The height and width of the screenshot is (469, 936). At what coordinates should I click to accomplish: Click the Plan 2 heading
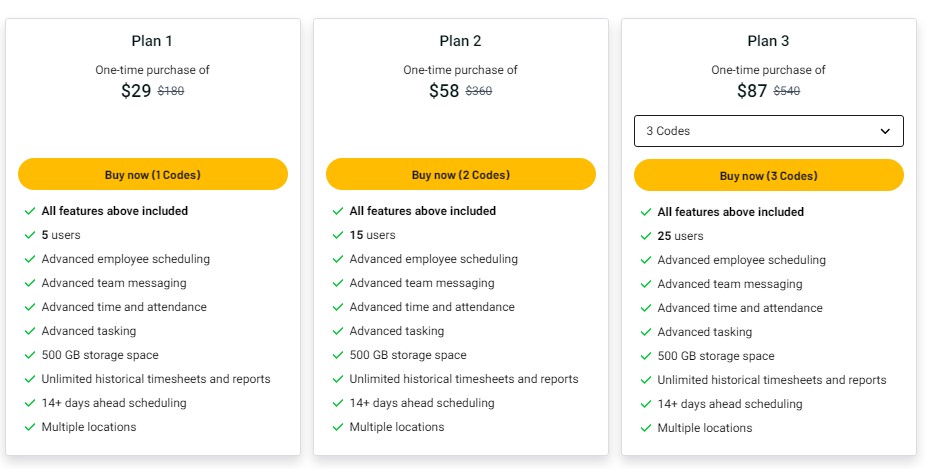pos(460,41)
